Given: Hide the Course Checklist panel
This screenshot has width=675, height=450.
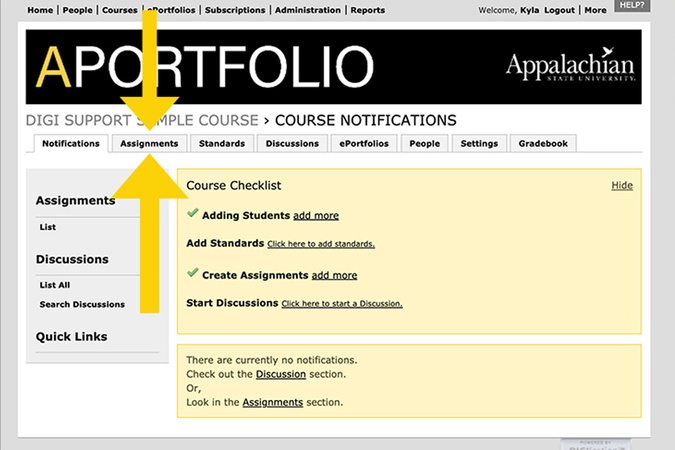Looking at the screenshot, I should [x=622, y=186].
